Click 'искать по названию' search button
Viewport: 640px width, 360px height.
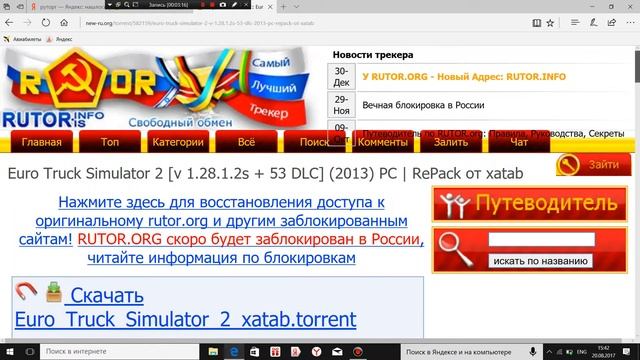(x=540, y=261)
